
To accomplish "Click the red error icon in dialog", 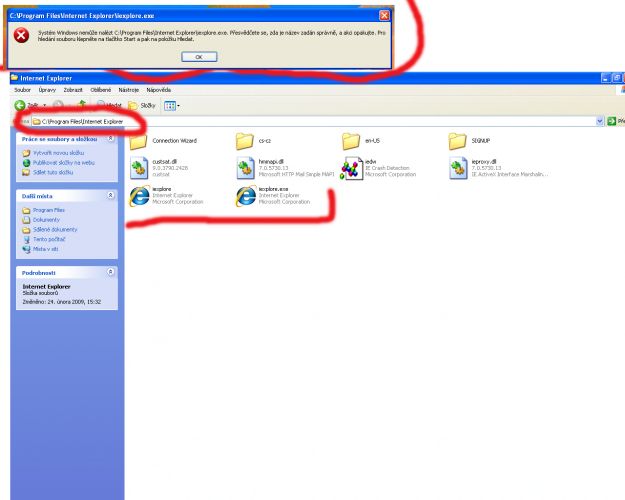I will pos(21,35).
